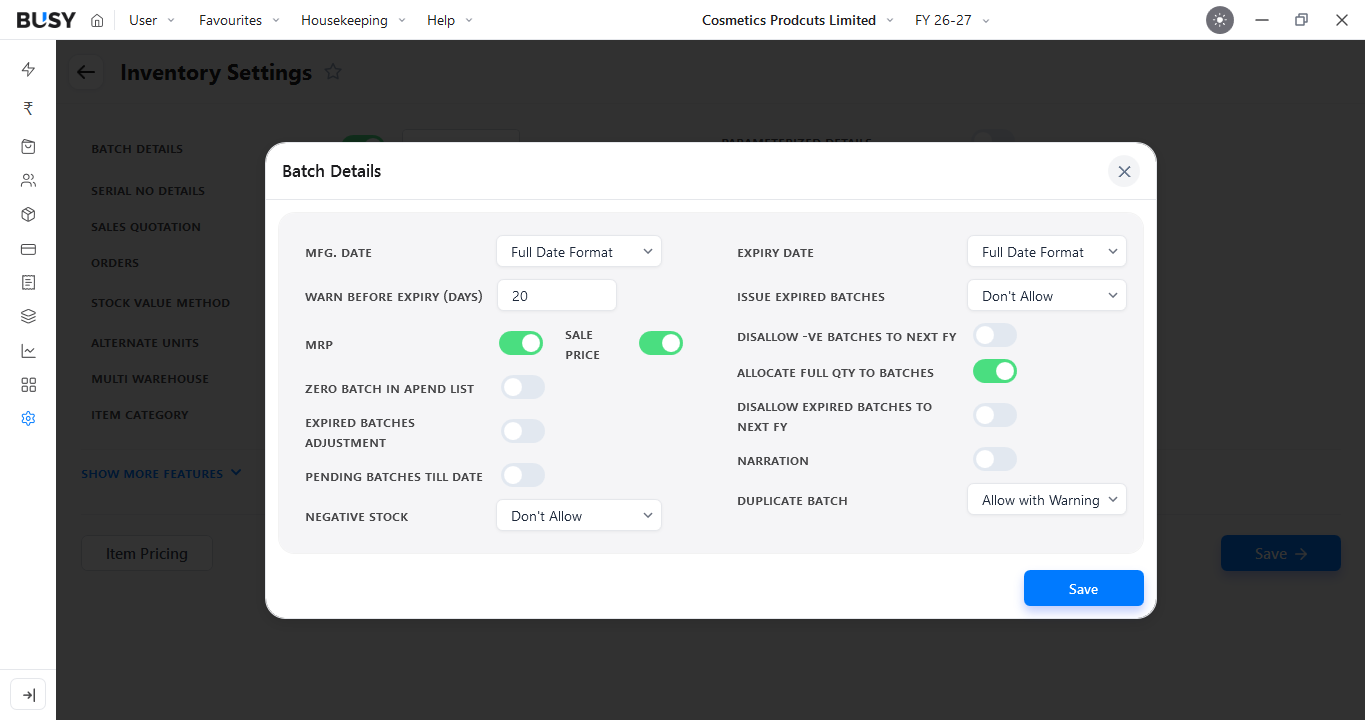Viewport: 1365px width, 720px height.
Task: Toggle MRP switch
Action: point(521,344)
